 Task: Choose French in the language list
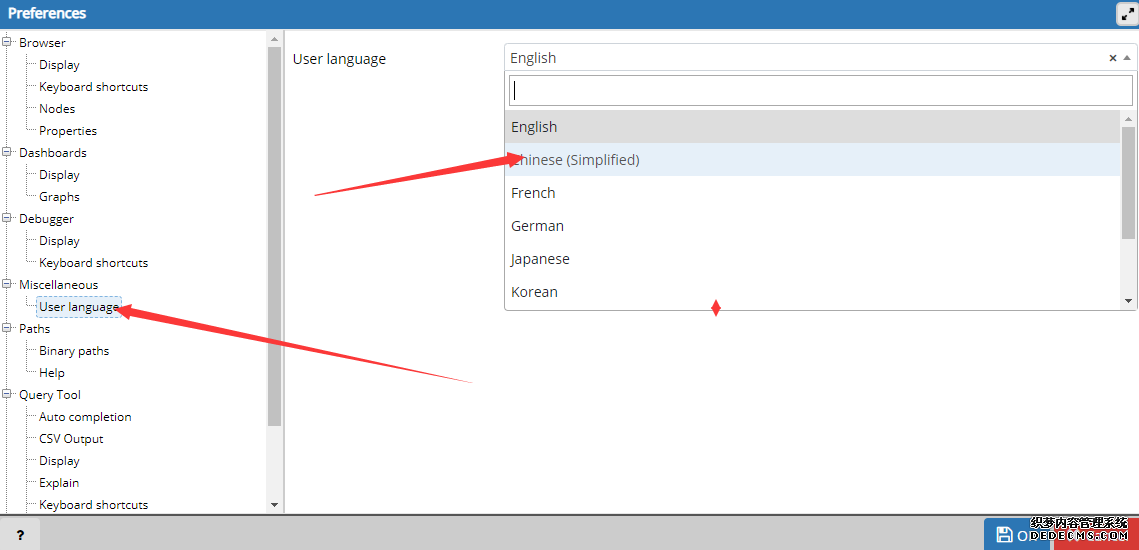coord(533,193)
